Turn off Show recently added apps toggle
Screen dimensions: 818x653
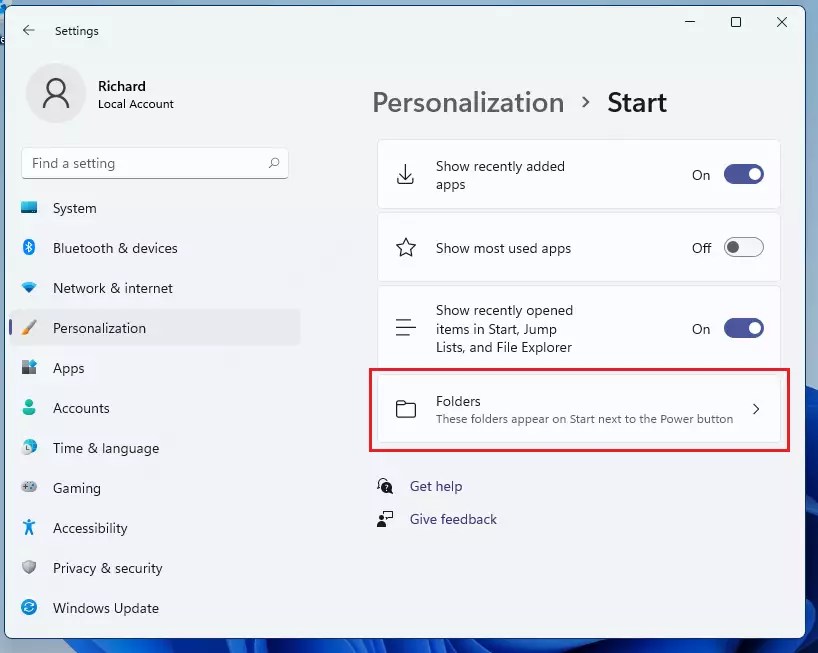[x=743, y=174]
